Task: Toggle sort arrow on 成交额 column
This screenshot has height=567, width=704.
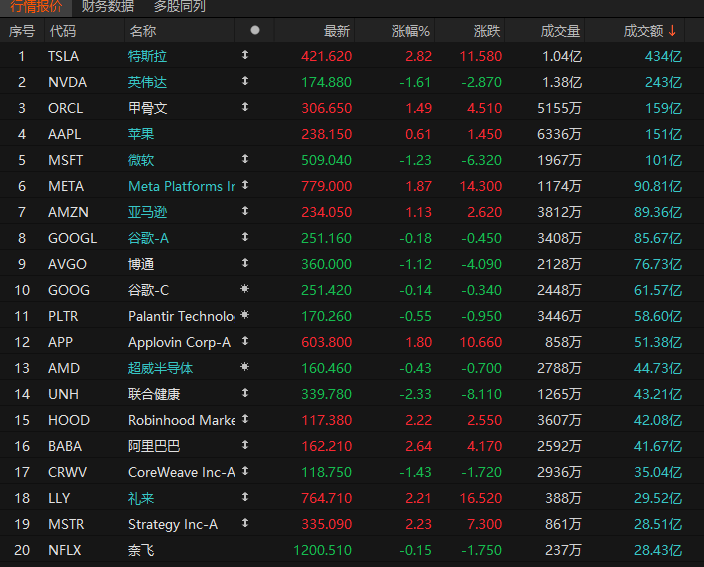Action: pos(672,31)
